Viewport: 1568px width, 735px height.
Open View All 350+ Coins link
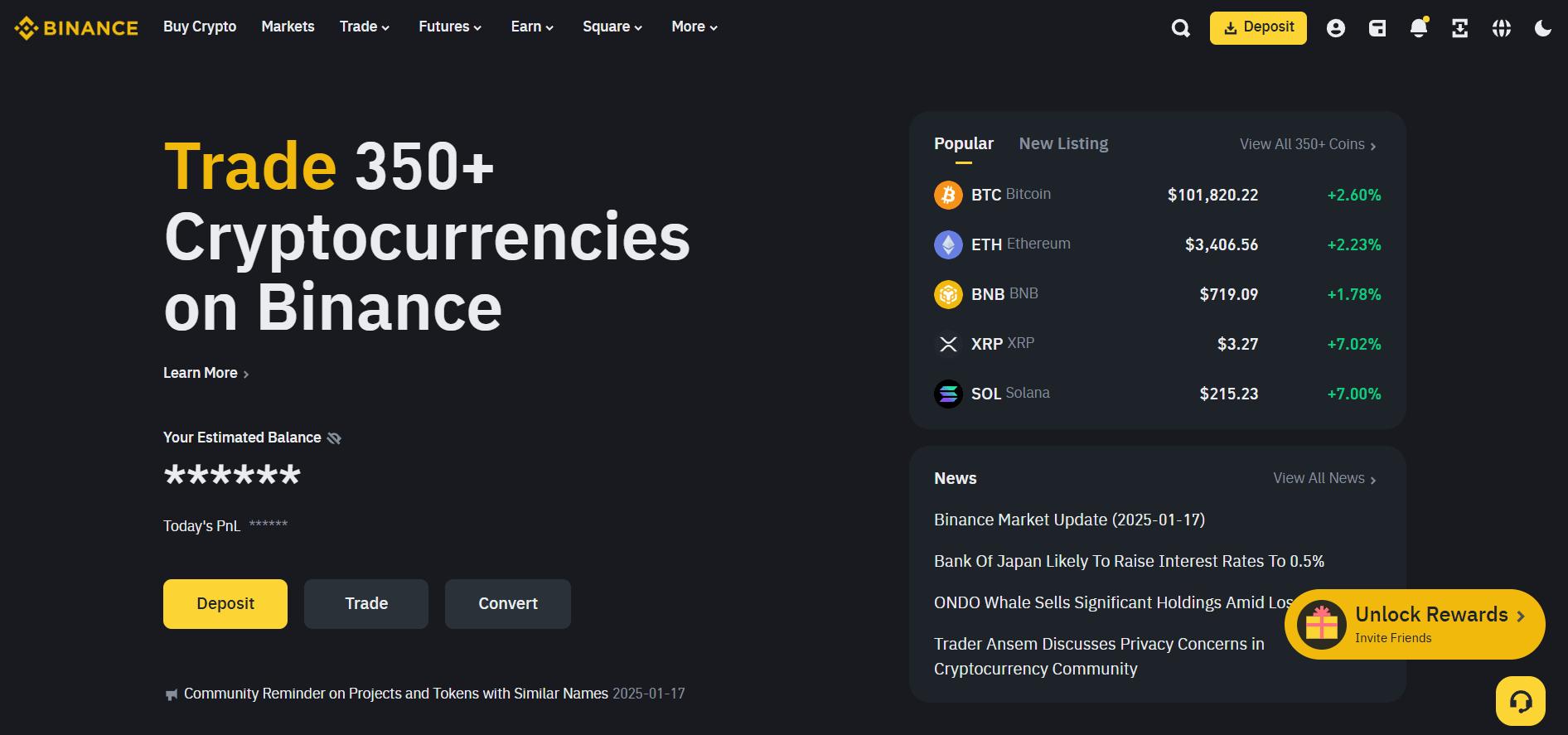pyautogui.click(x=1308, y=145)
